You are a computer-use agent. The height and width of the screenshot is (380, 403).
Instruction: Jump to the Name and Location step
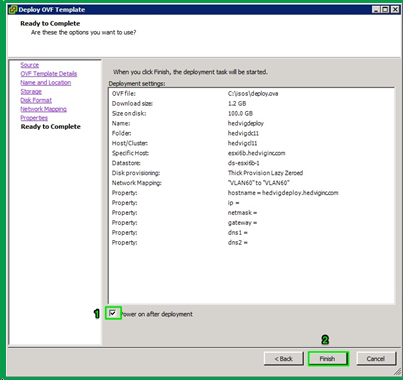click(46, 83)
